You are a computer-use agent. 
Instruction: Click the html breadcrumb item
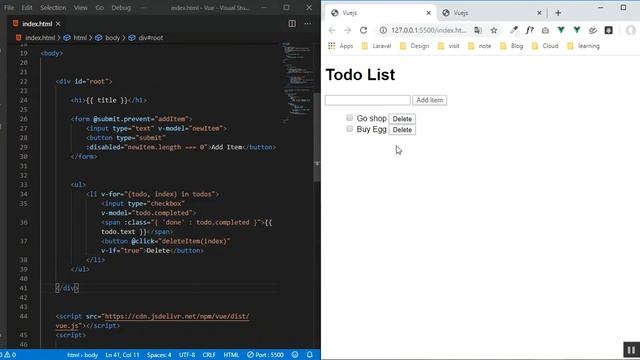[x=76, y=38]
